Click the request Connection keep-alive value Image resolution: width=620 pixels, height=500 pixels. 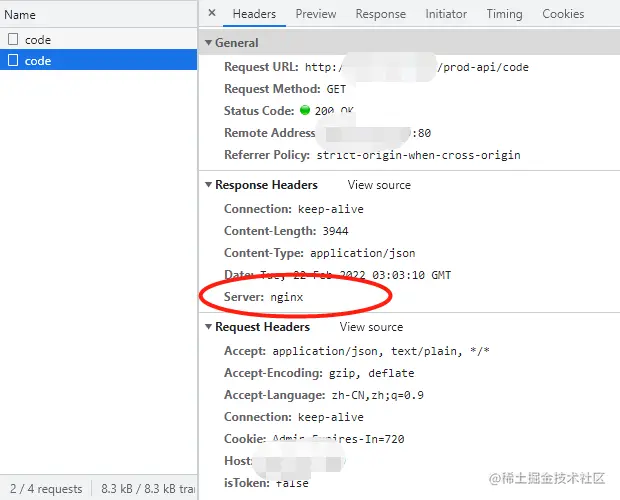click(x=331, y=417)
